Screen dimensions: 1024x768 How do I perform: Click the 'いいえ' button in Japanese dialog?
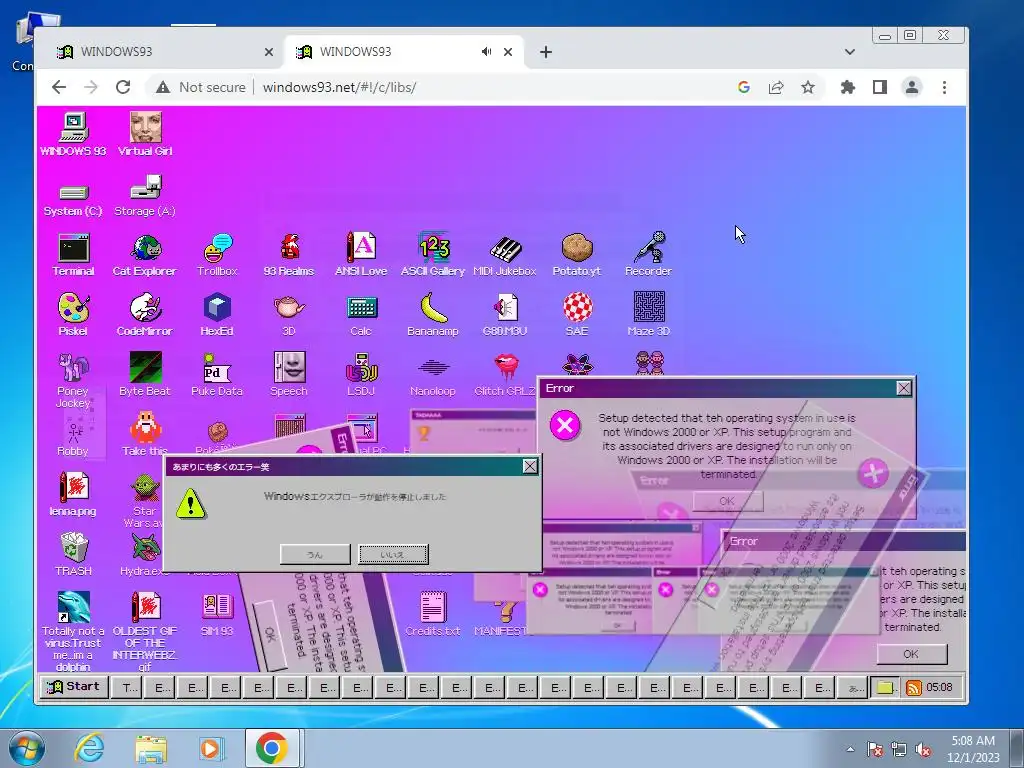click(x=393, y=554)
